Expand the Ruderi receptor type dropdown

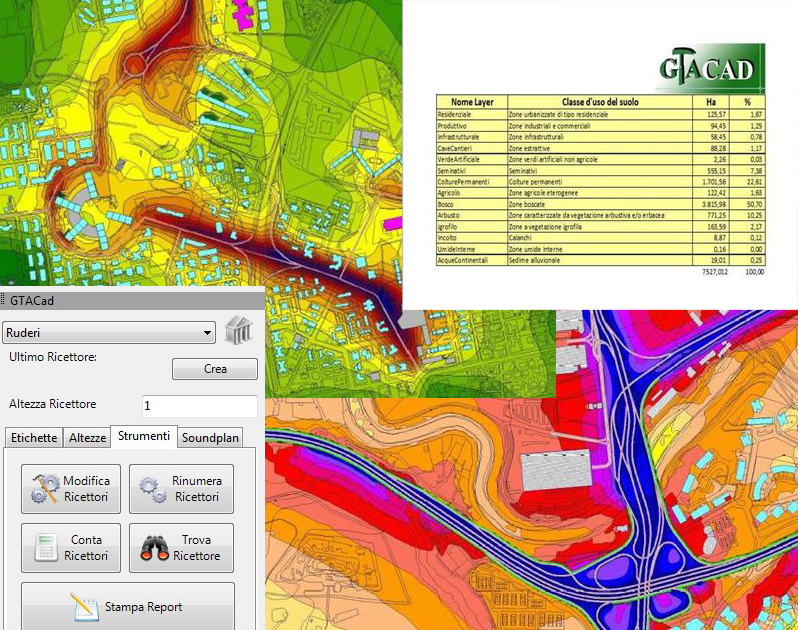[x=109, y=333]
